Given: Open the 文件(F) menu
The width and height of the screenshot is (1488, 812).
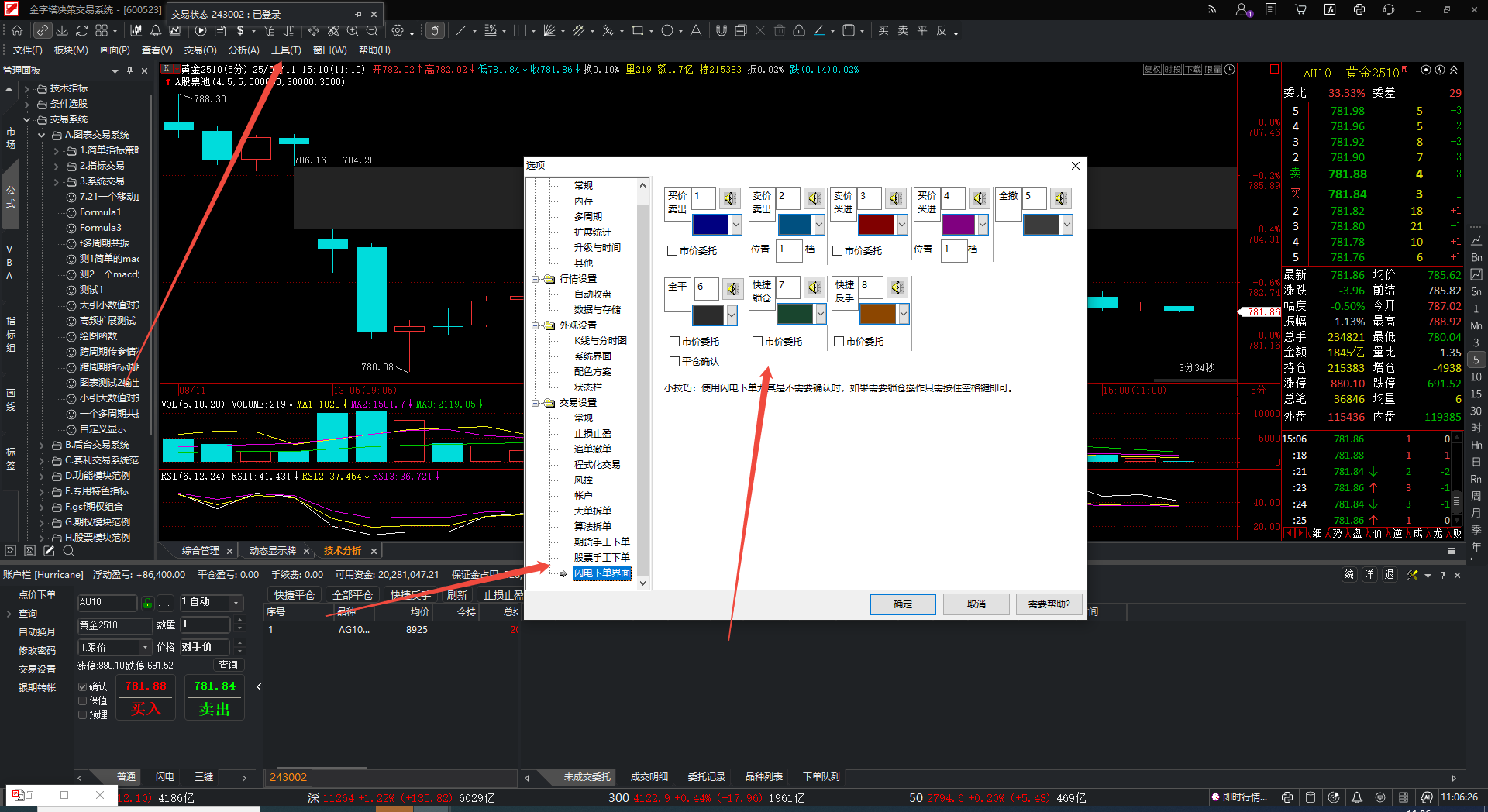Looking at the screenshot, I should pos(27,50).
